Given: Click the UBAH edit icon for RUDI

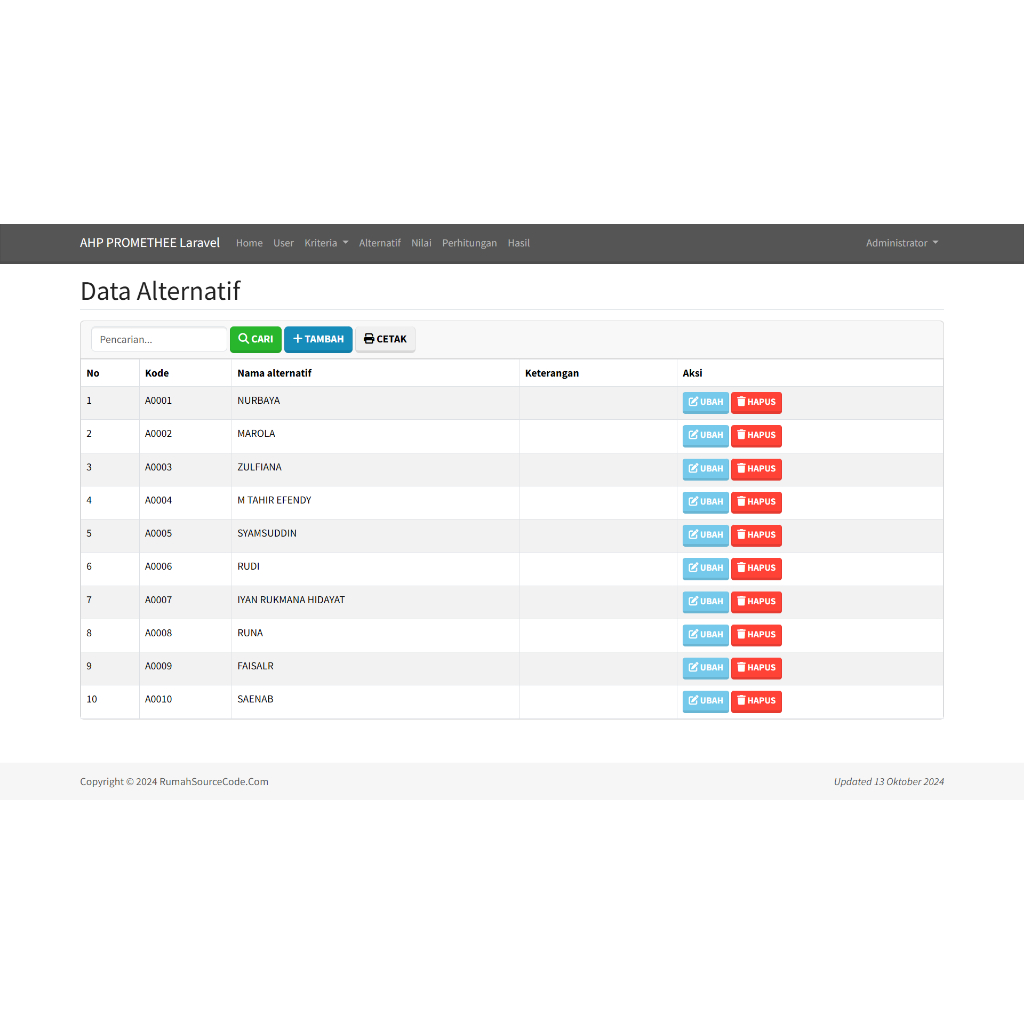Looking at the screenshot, I should pyautogui.click(x=692, y=568).
